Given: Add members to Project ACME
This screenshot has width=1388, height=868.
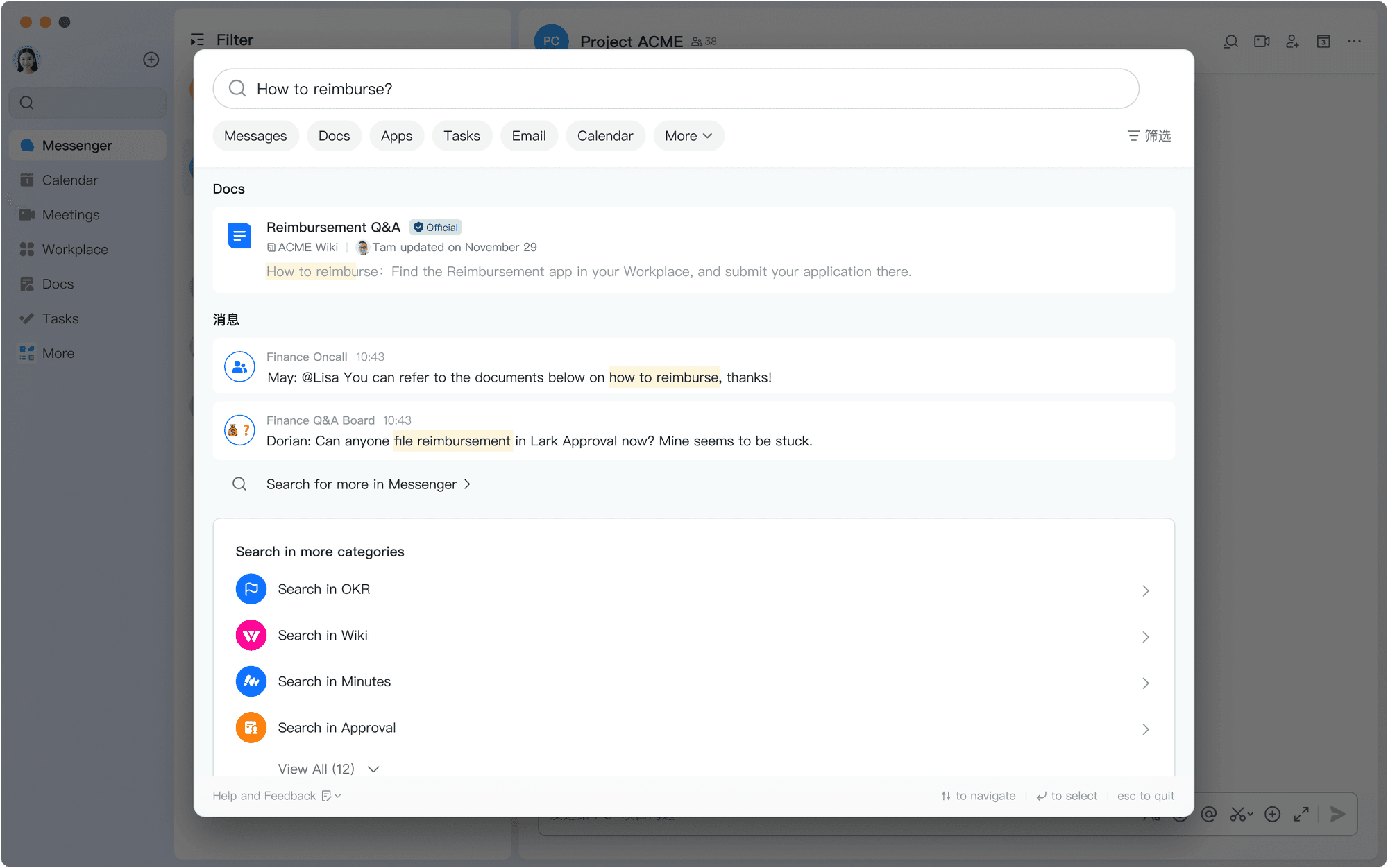Looking at the screenshot, I should pos(1292,42).
